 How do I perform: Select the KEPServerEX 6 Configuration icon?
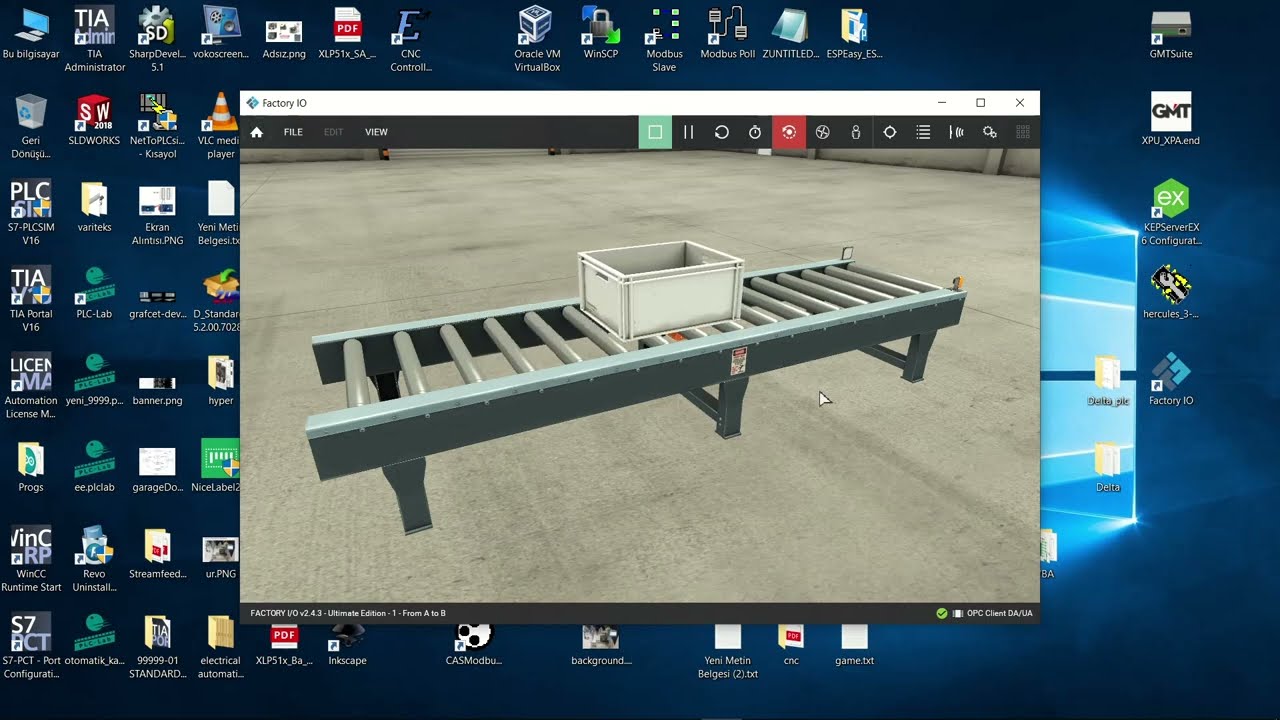coord(1171,213)
